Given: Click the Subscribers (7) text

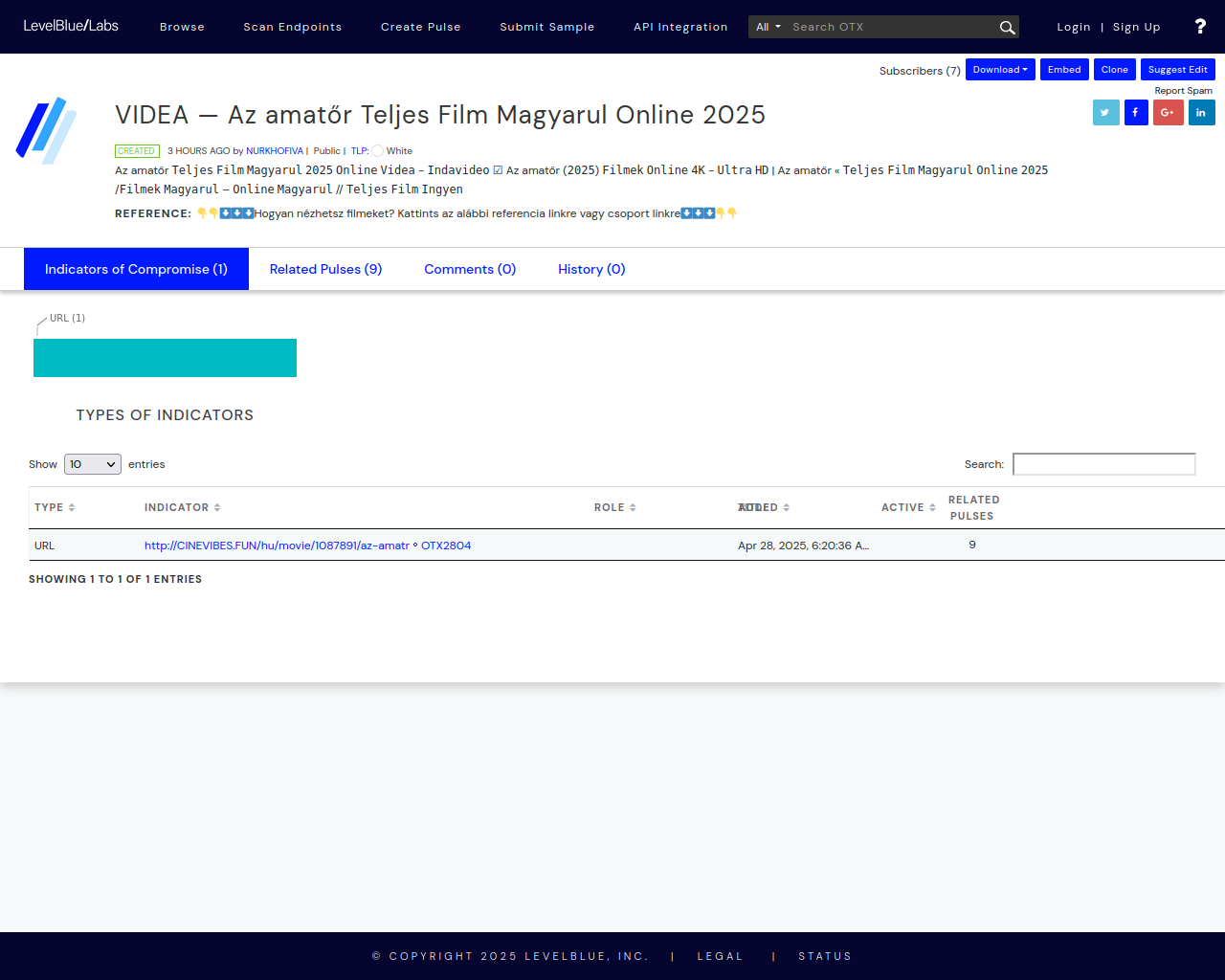Looking at the screenshot, I should pyautogui.click(x=920, y=71).
